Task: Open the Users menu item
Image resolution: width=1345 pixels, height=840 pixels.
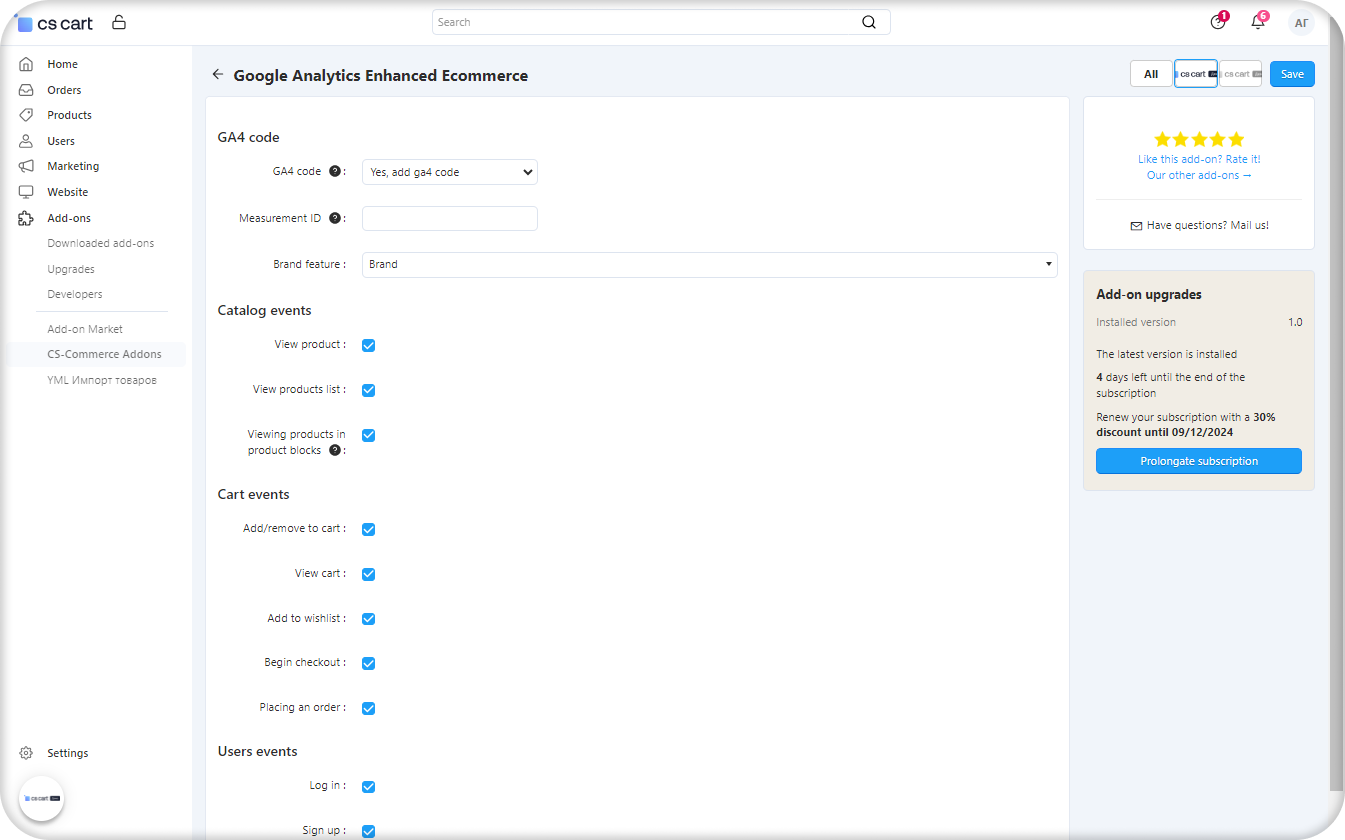Action: [x=61, y=141]
